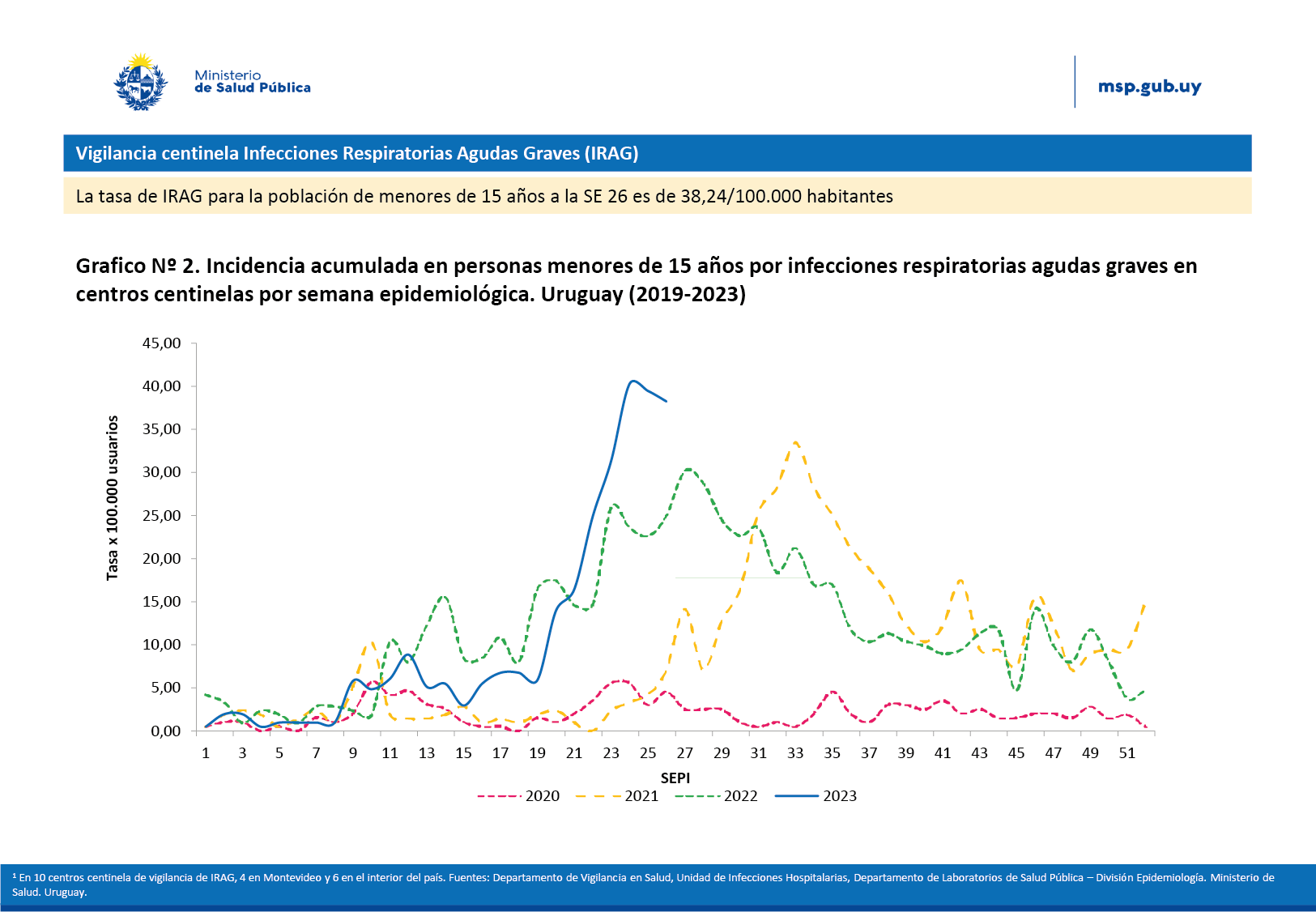
Task: Click the Tasa x 100.000 usuarios axis title
Action: [x=113, y=497]
